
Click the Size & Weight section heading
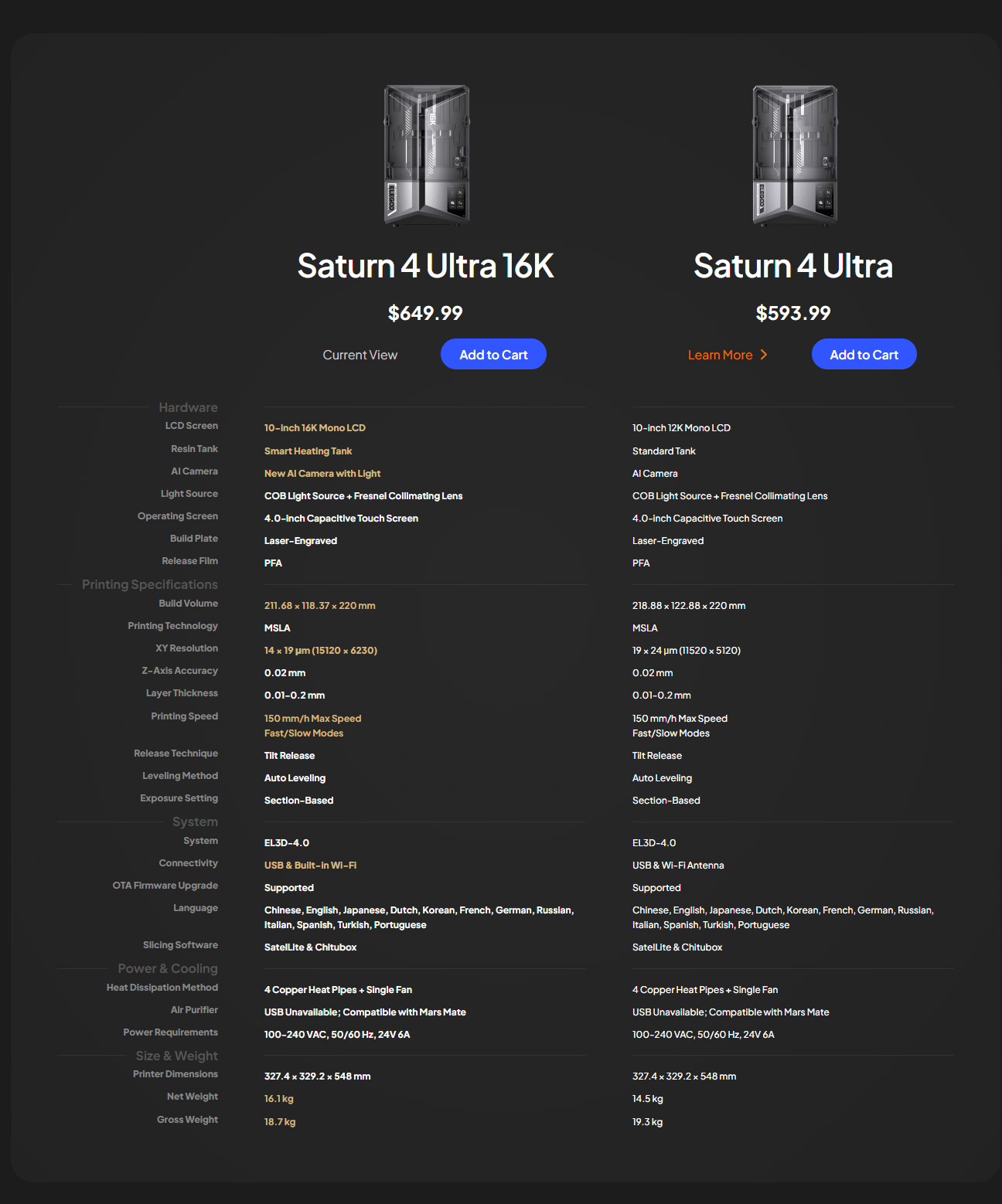click(177, 1056)
